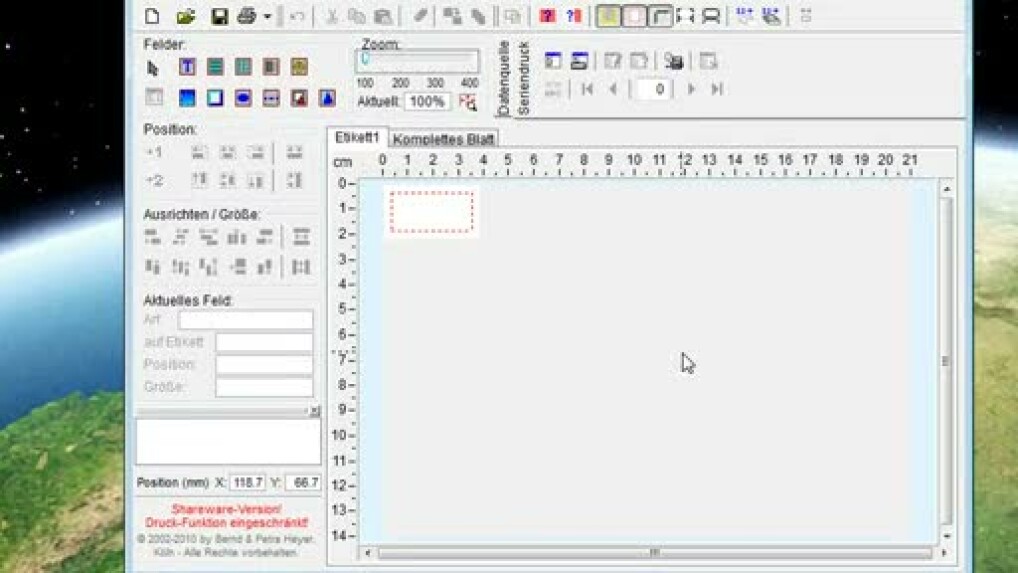Select the arrow pointer tool under Felder
The height and width of the screenshot is (573, 1018).
click(x=153, y=68)
